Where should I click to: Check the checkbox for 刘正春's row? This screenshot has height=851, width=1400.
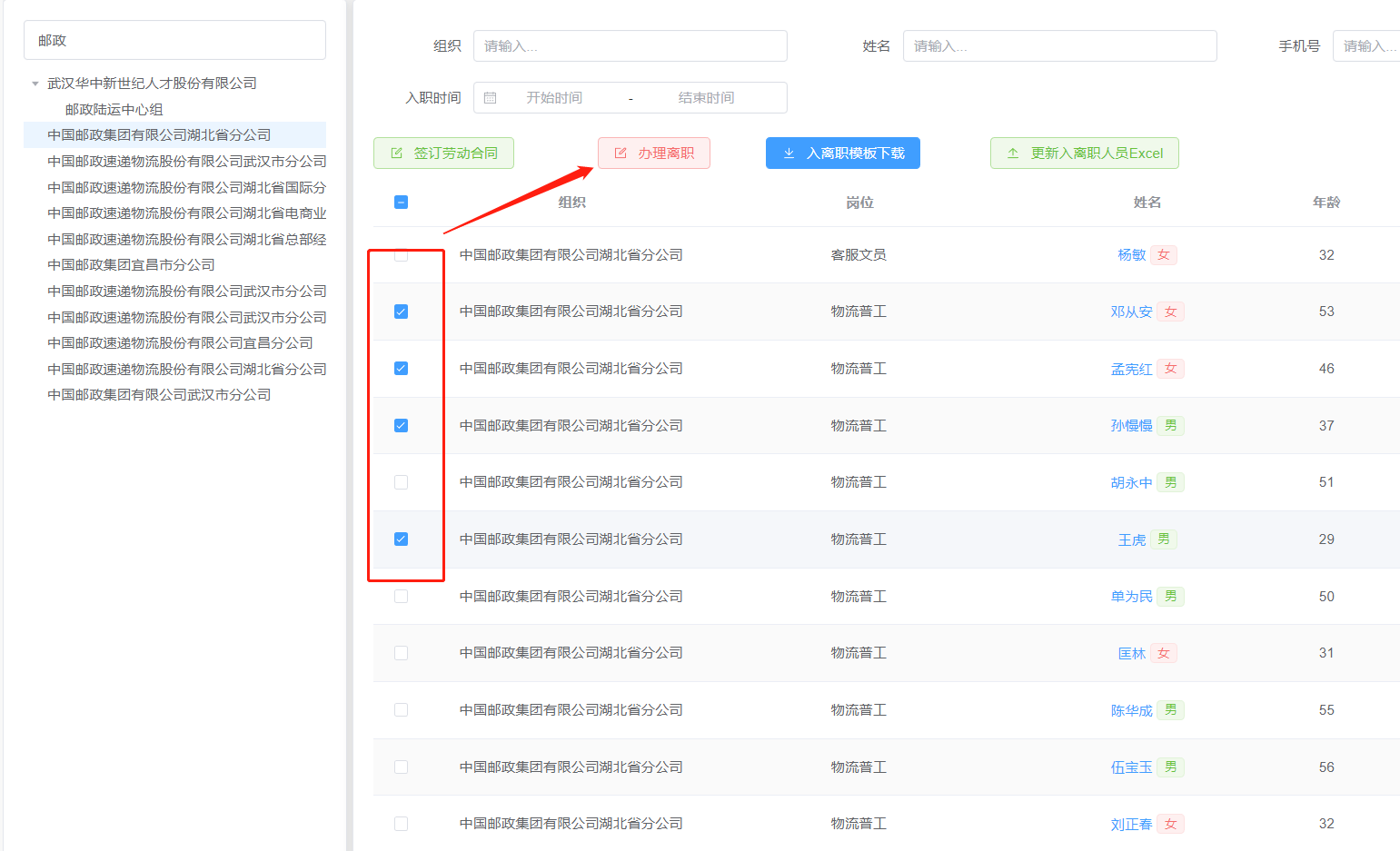401,824
